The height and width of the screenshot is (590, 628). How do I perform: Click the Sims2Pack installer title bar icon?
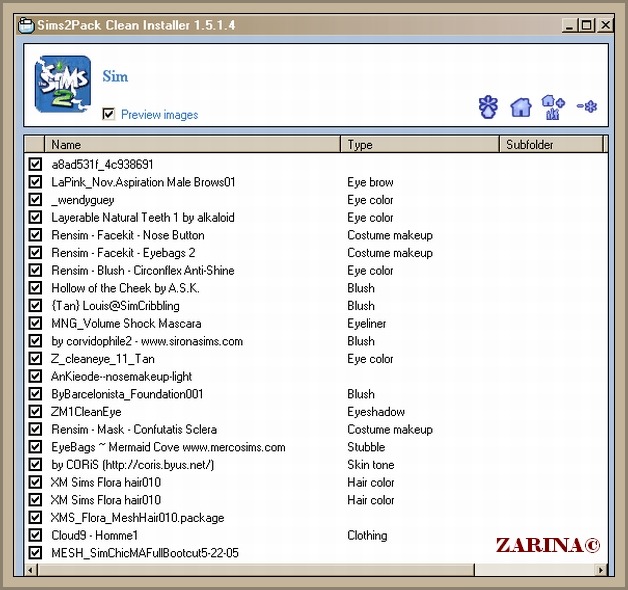tap(26, 25)
